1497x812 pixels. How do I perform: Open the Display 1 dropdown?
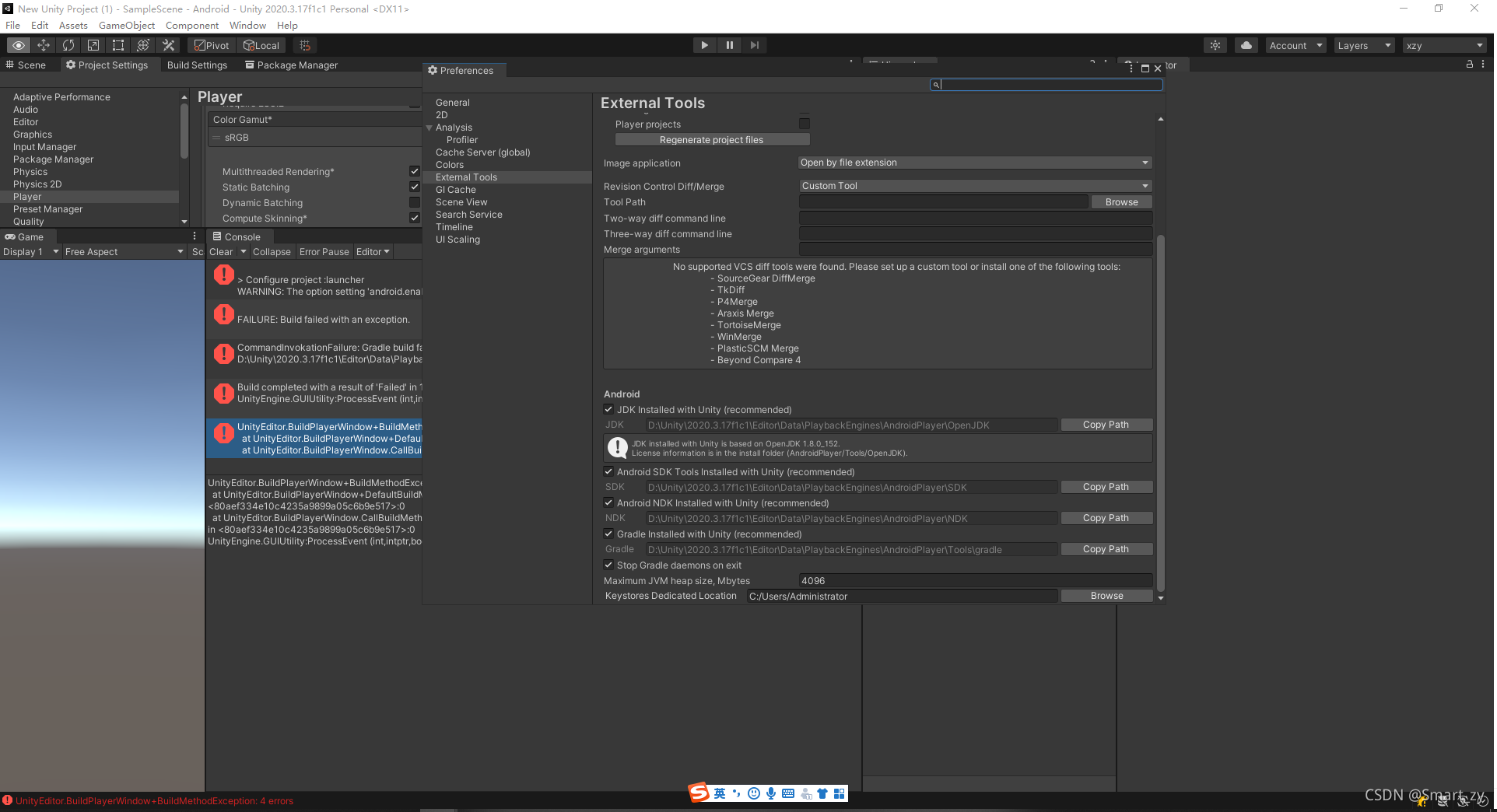(31, 251)
